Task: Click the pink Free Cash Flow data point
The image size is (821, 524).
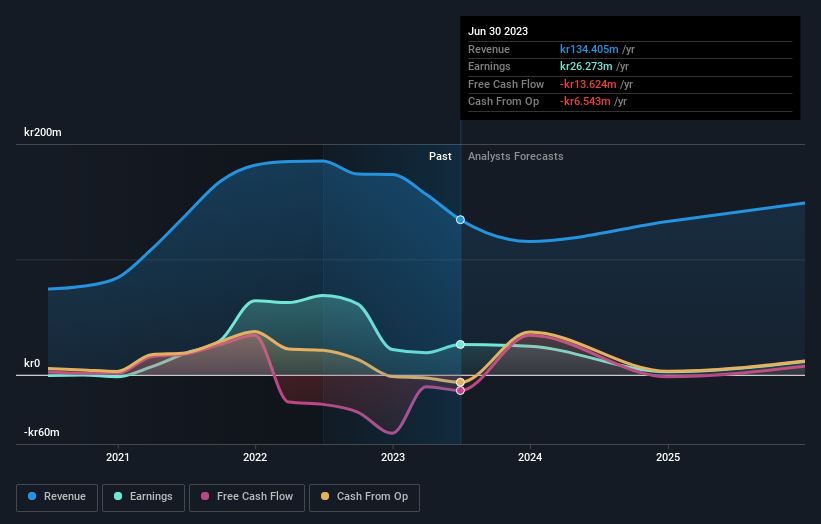Action: [460, 391]
